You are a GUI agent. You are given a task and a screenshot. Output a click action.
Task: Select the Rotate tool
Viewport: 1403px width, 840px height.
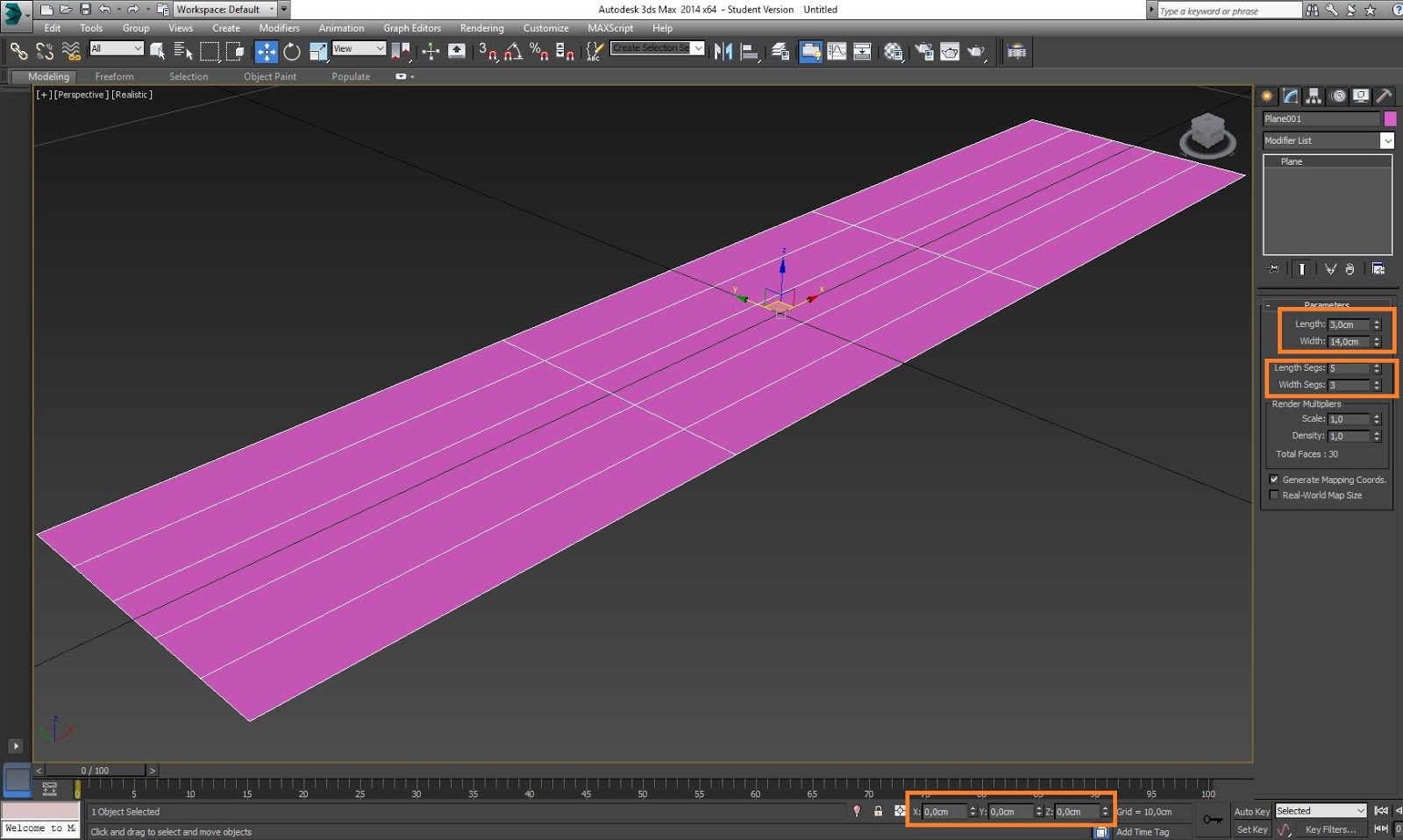coord(292,51)
